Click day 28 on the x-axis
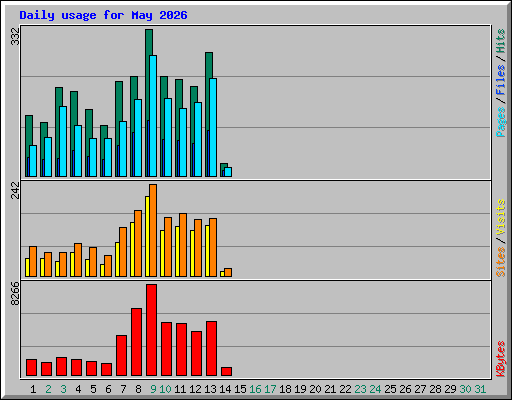Image resolution: width=512 pixels, height=400 pixels. [435, 389]
